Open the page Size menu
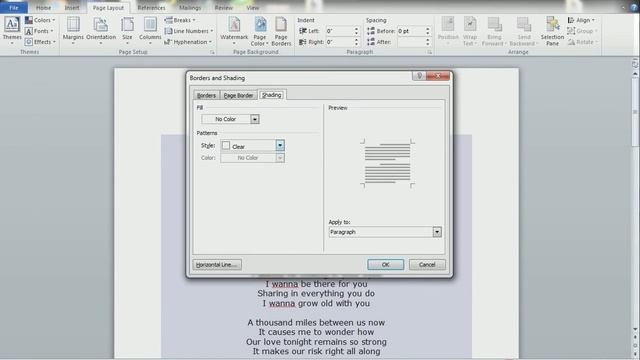 [x=127, y=30]
